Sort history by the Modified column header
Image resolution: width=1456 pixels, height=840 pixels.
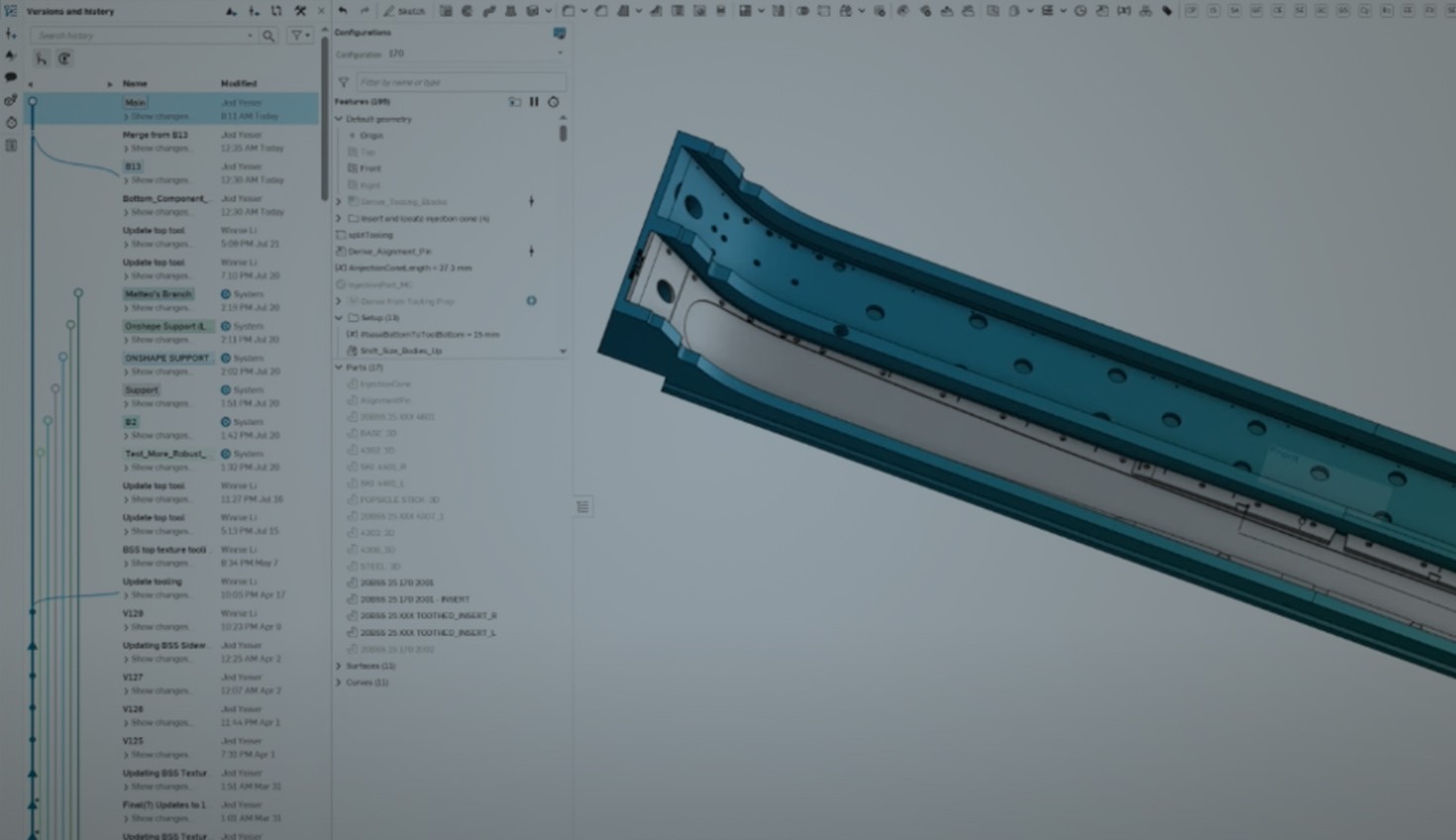tap(239, 83)
